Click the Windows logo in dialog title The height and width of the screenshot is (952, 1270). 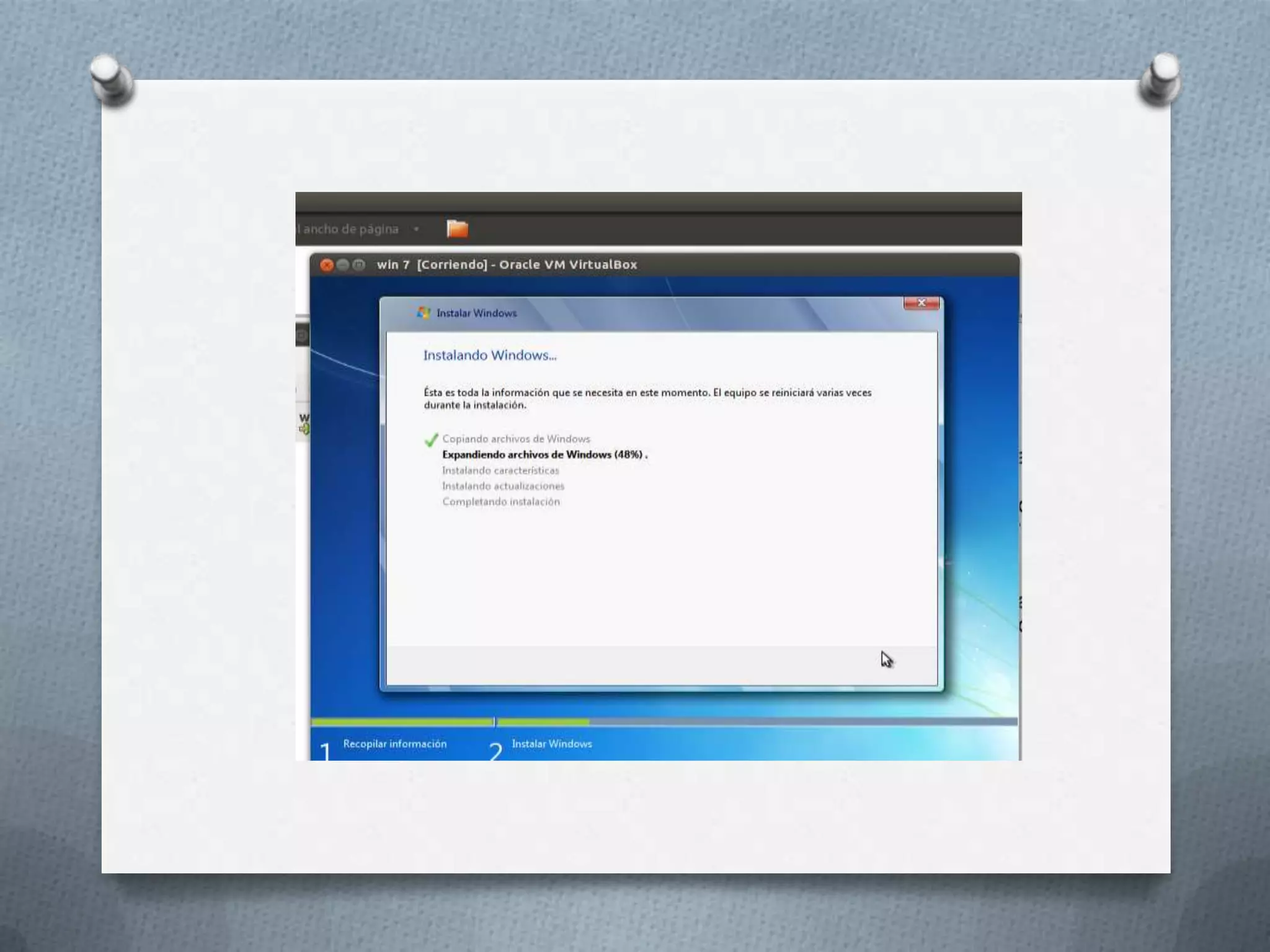tap(424, 312)
